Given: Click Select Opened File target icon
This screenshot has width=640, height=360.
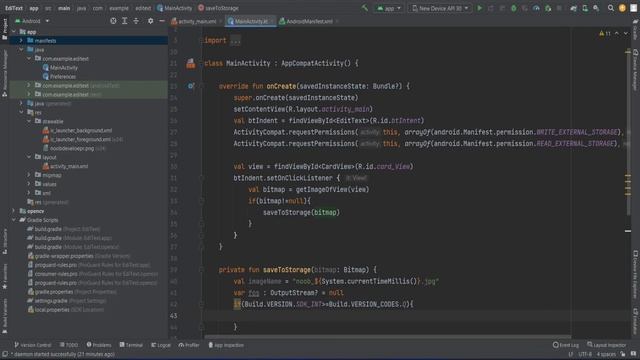Looking at the screenshot, I should (x=113, y=21).
